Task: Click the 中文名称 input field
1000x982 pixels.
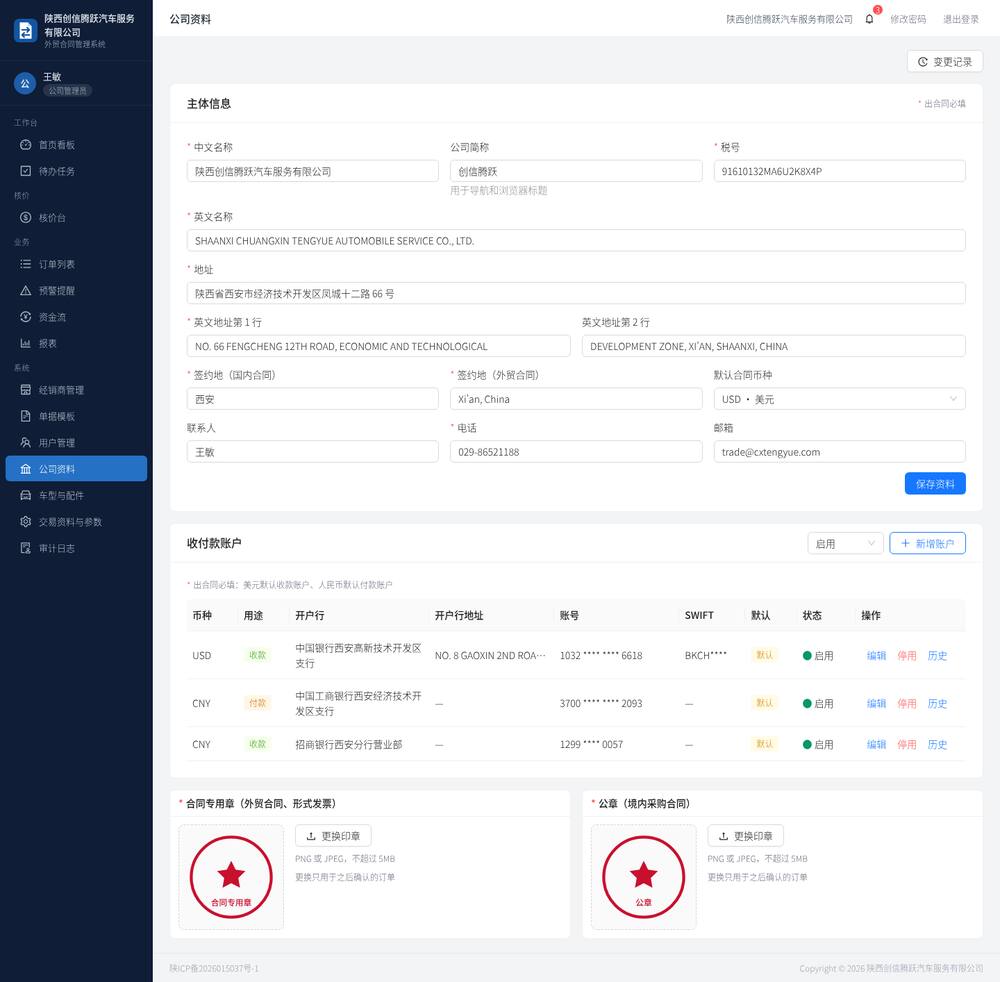Action: point(312,171)
